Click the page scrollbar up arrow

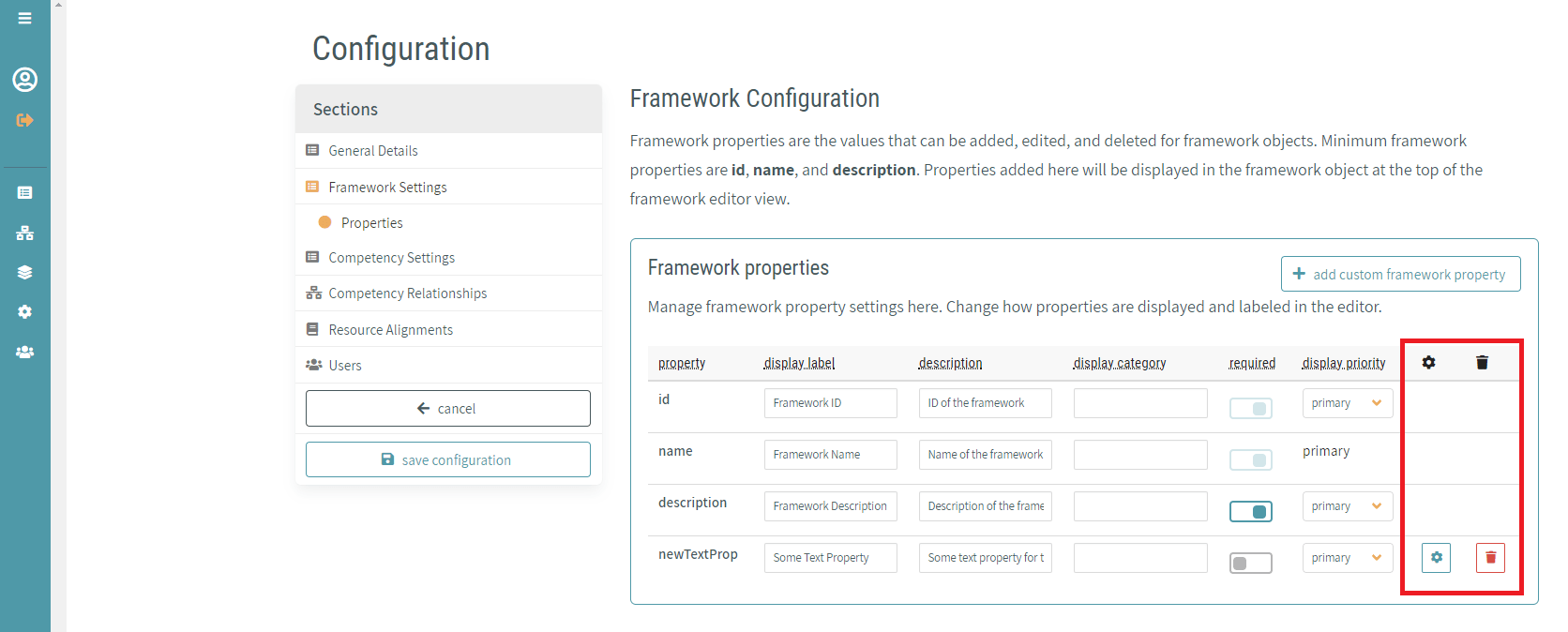tap(58, 5)
